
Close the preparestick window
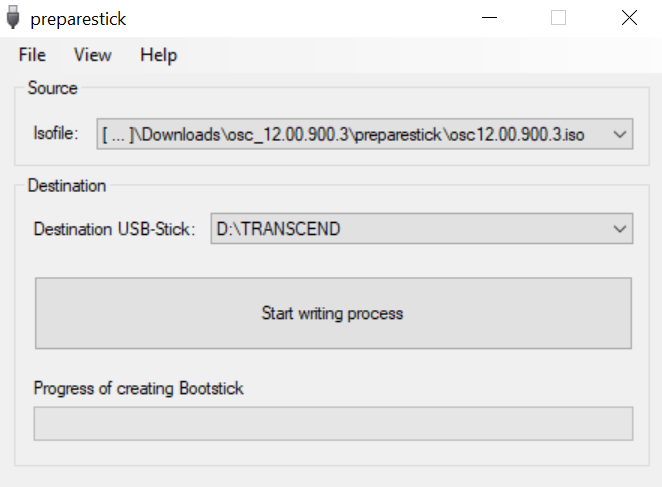point(628,18)
